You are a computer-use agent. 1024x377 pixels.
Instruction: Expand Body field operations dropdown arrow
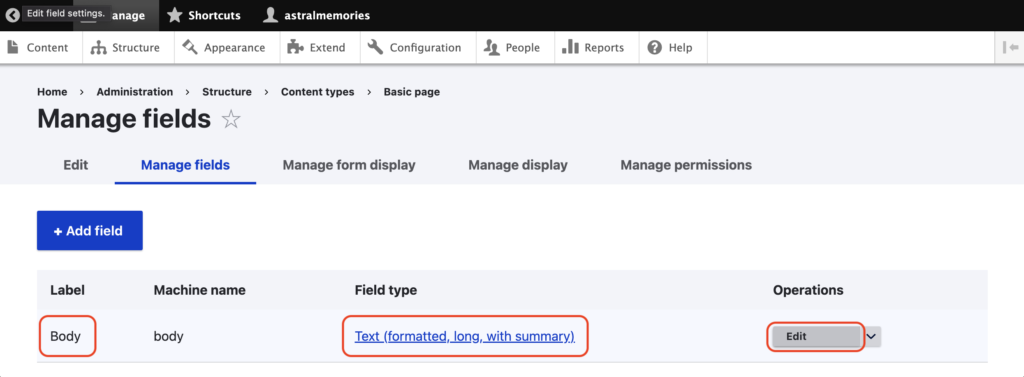point(871,336)
